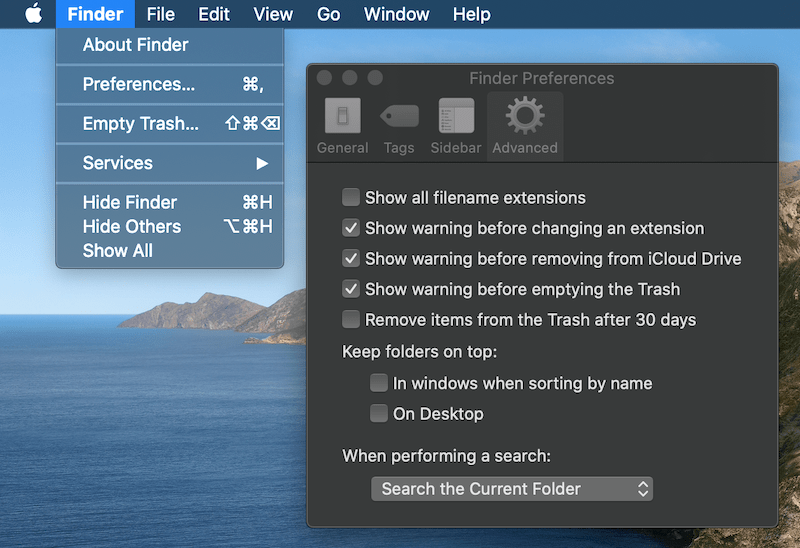The height and width of the screenshot is (548, 800).
Task: Minimize the Finder Preferences window
Action: tap(349, 78)
